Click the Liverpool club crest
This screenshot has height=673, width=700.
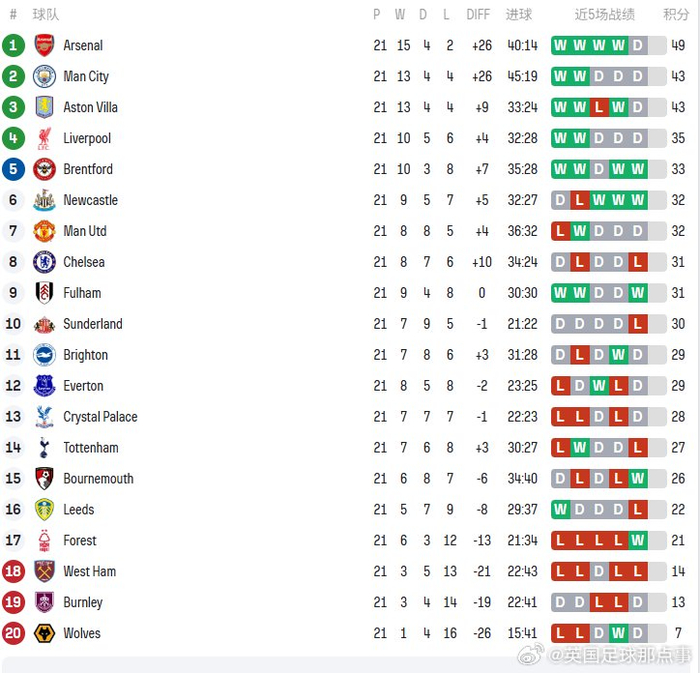tap(44, 138)
